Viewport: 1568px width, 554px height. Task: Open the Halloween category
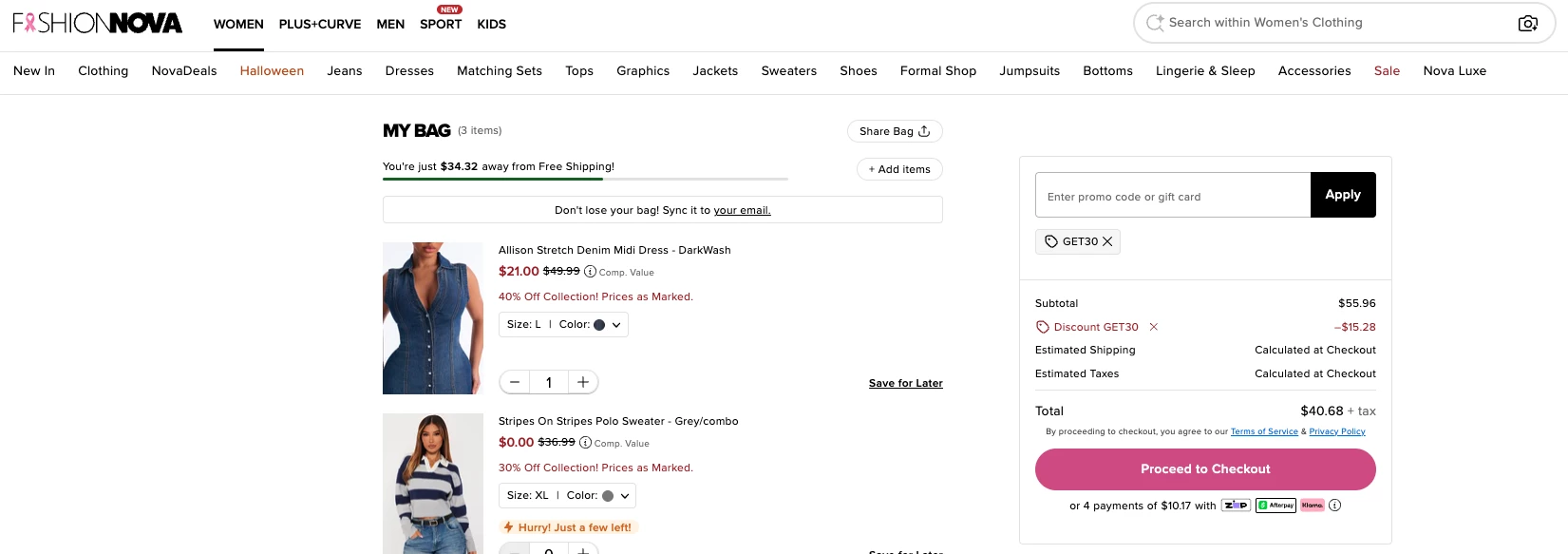click(x=272, y=71)
